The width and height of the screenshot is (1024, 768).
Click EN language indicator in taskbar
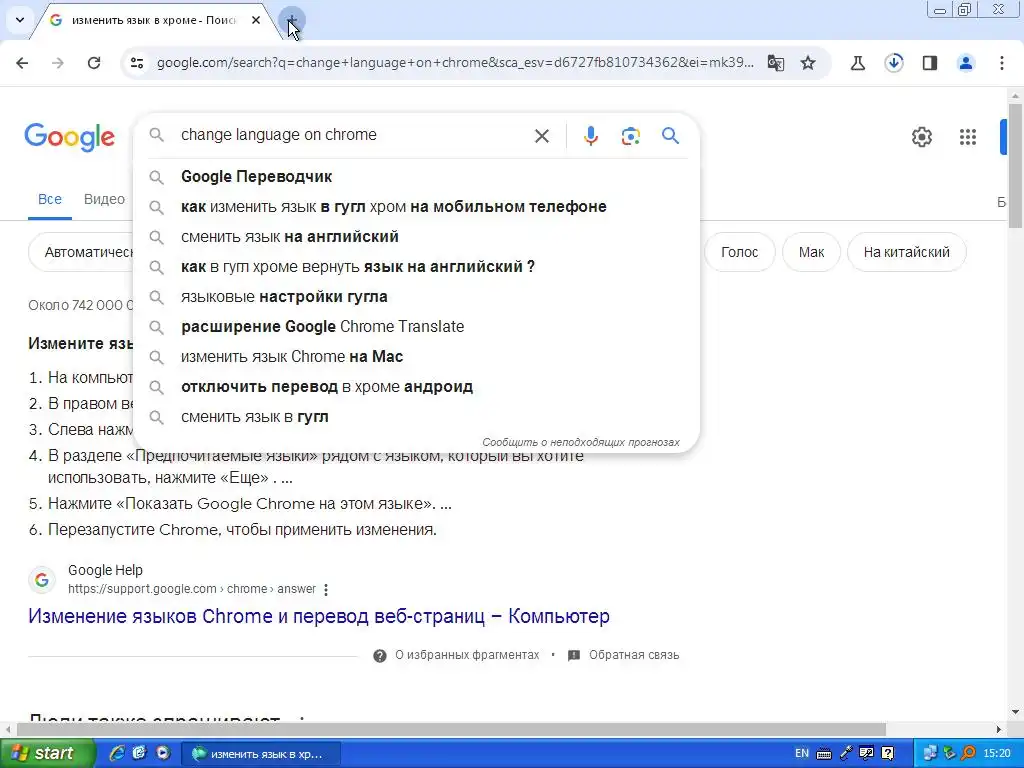802,753
